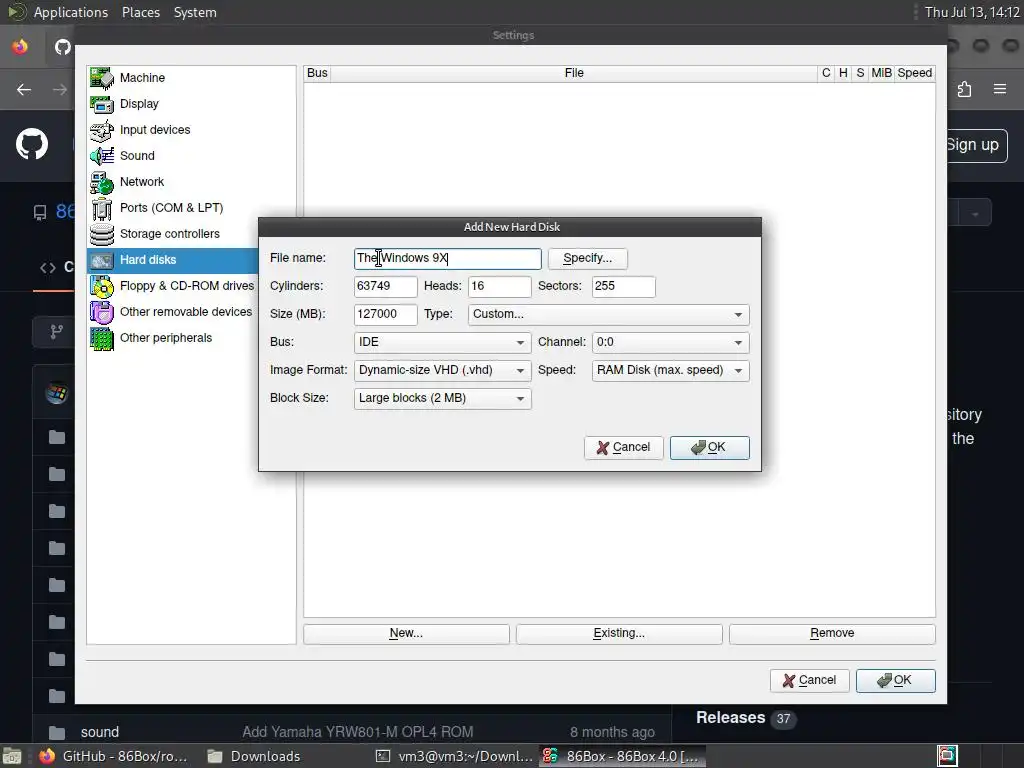This screenshot has height=768, width=1024.
Task: Open the Firefox hamburger menu
Action: coord(1000,89)
